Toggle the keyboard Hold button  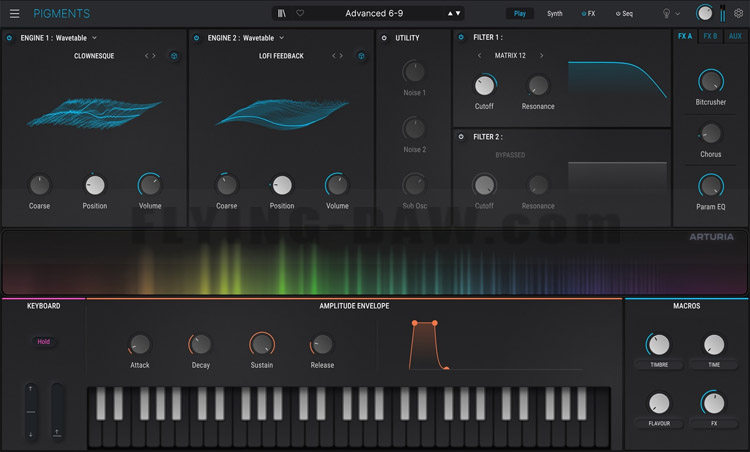[44, 342]
